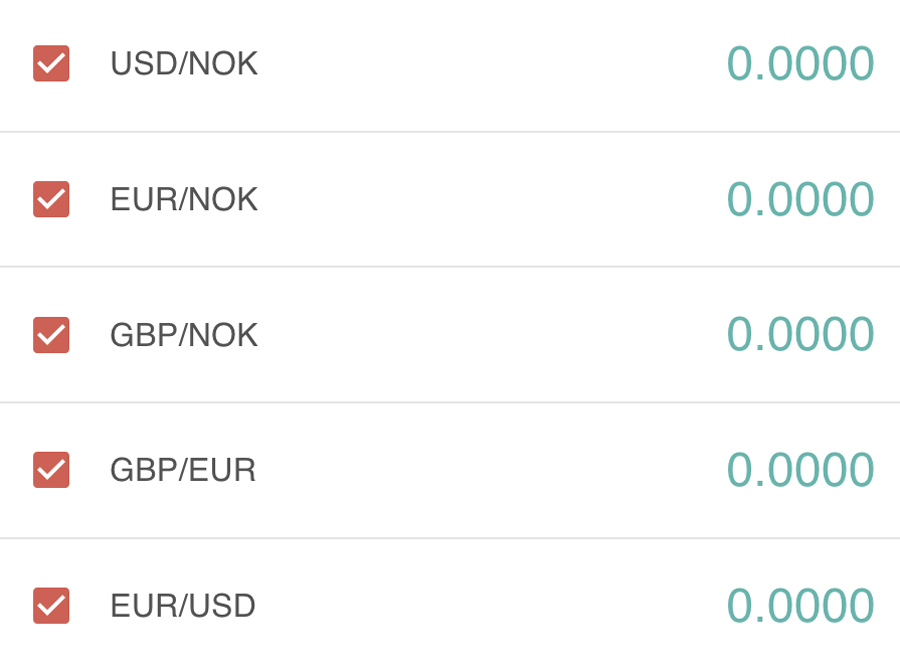Select the EUR/NOK label text
Screen dimensions: 900x662
click(184, 200)
